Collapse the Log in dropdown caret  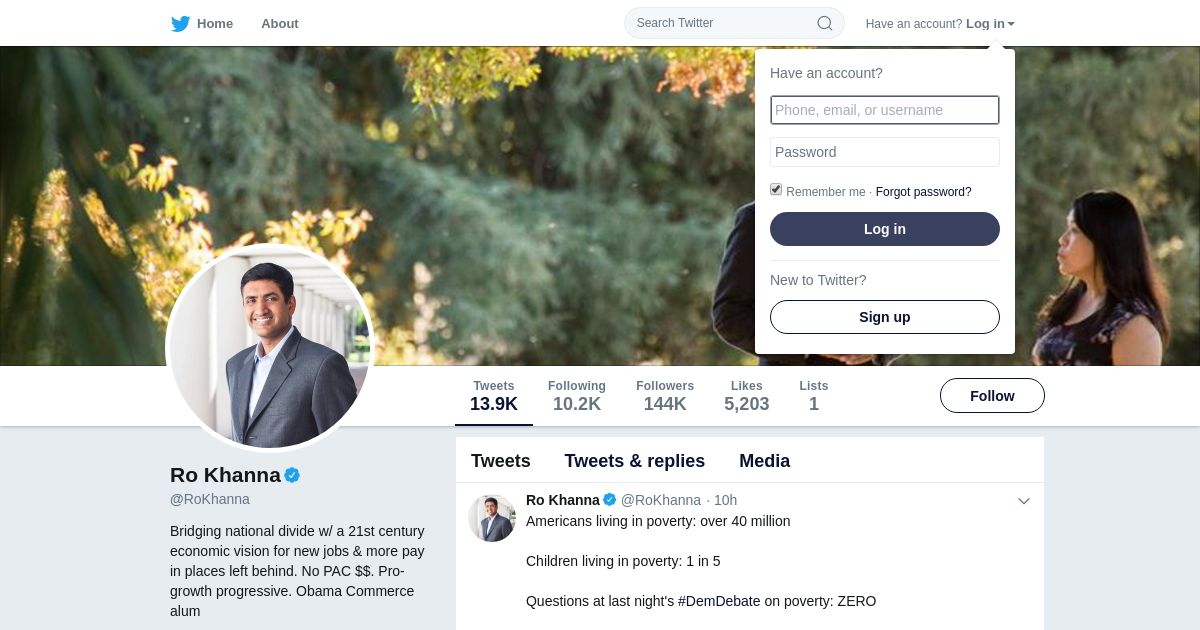click(1011, 24)
